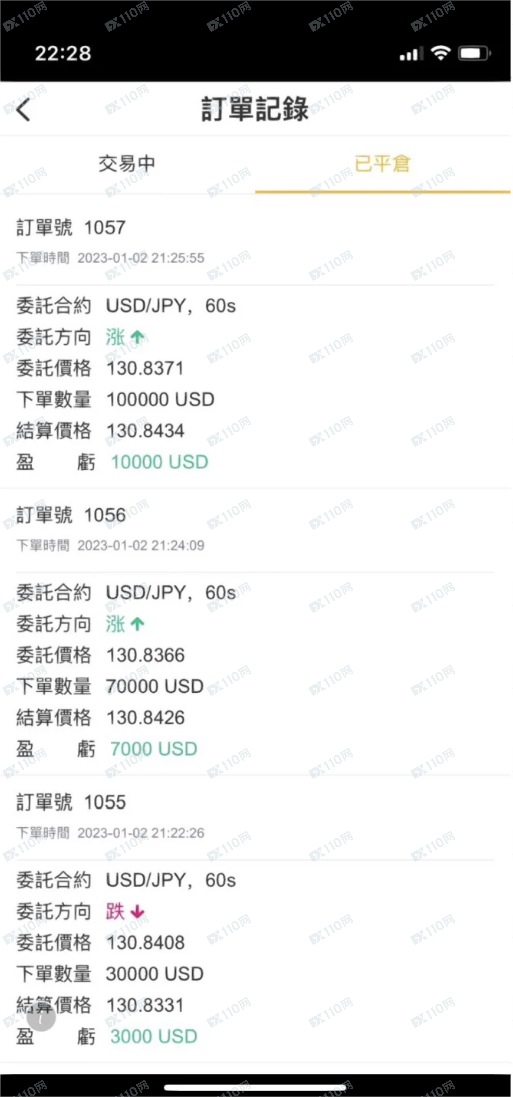This screenshot has width=513, height=1097.
Task: Open order number 1057 header
Action: click(71, 227)
